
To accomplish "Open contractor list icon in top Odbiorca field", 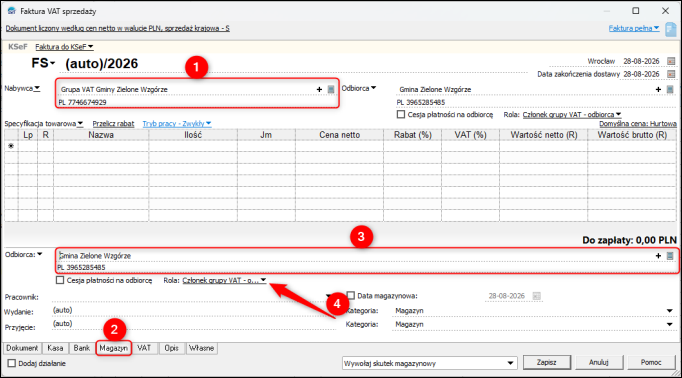I will (x=670, y=89).
